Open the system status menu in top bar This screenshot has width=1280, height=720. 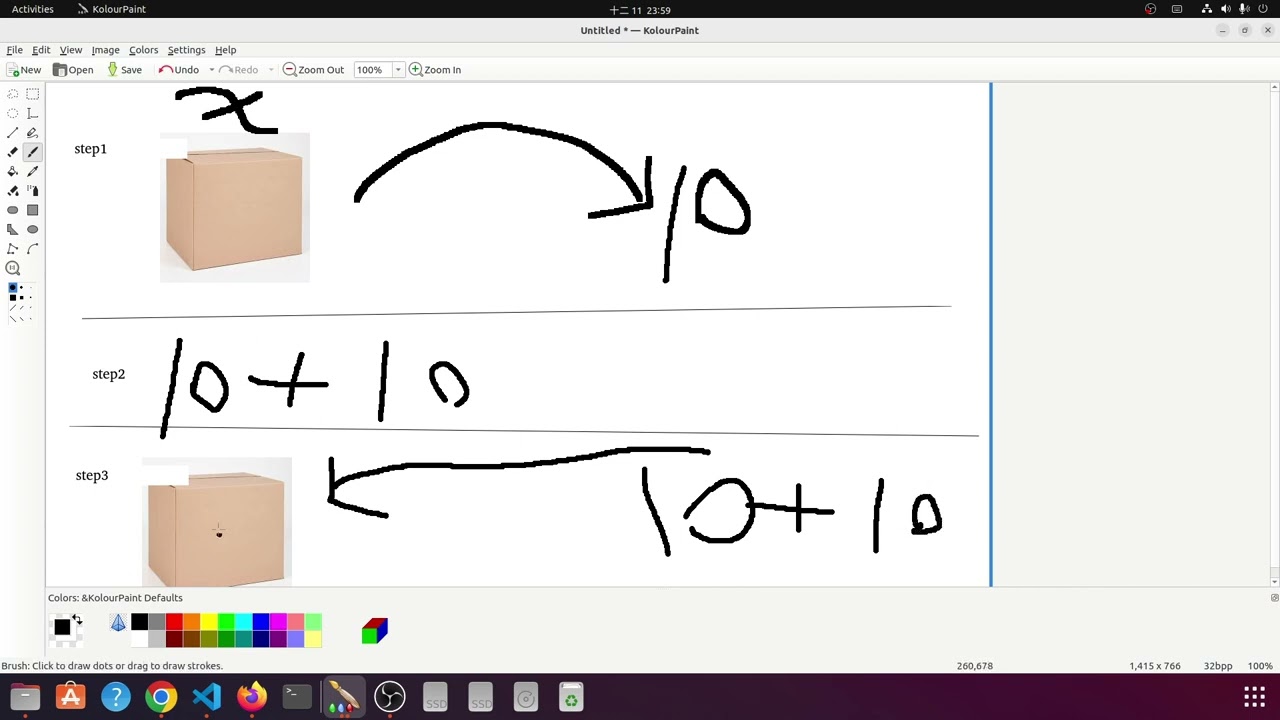click(x=1235, y=9)
